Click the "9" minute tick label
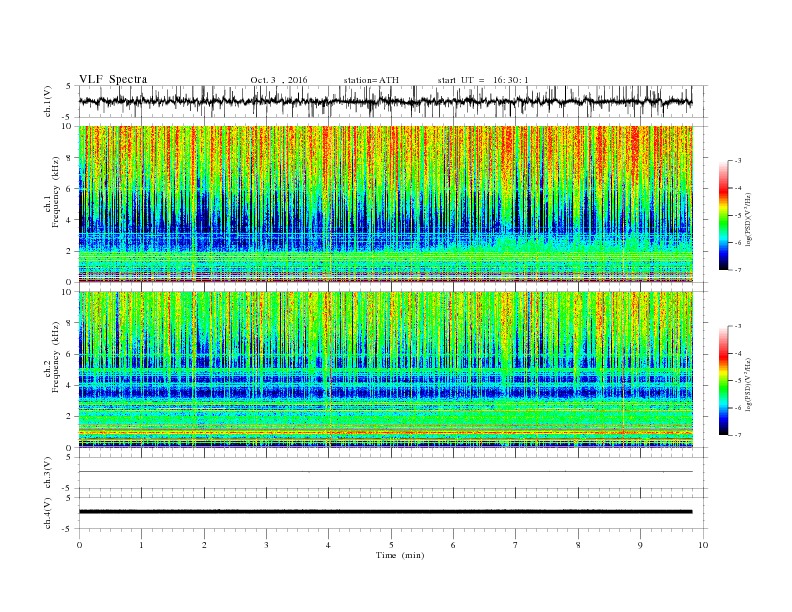 pyautogui.click(x=640, y=545)
